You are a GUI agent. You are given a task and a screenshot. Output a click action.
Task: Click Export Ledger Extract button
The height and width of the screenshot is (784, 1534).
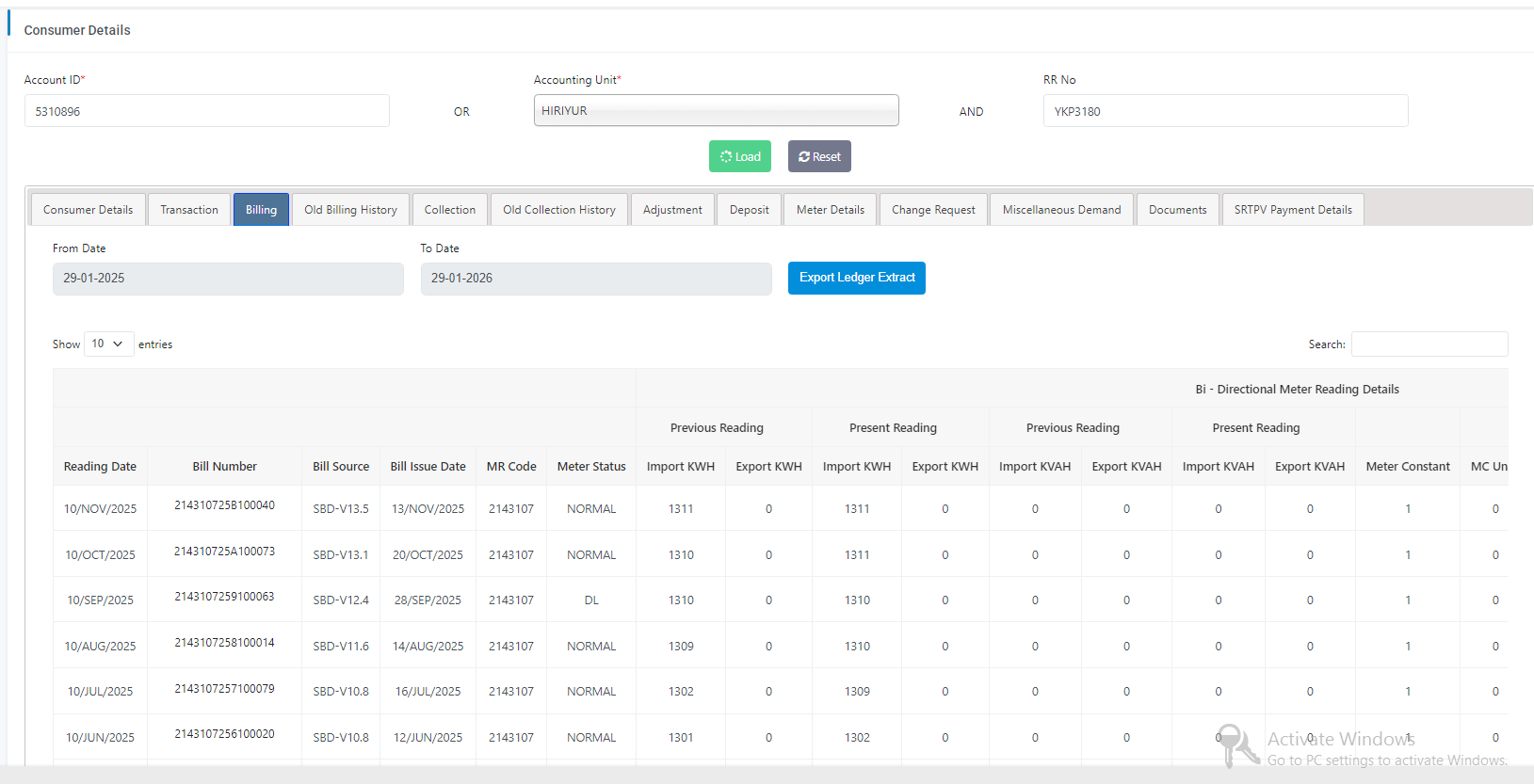pyautogui.click(x=856, y=278)
